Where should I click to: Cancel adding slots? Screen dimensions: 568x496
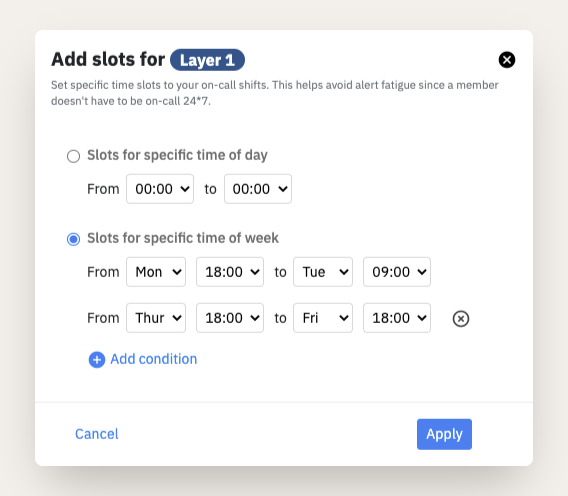point(97,434)
